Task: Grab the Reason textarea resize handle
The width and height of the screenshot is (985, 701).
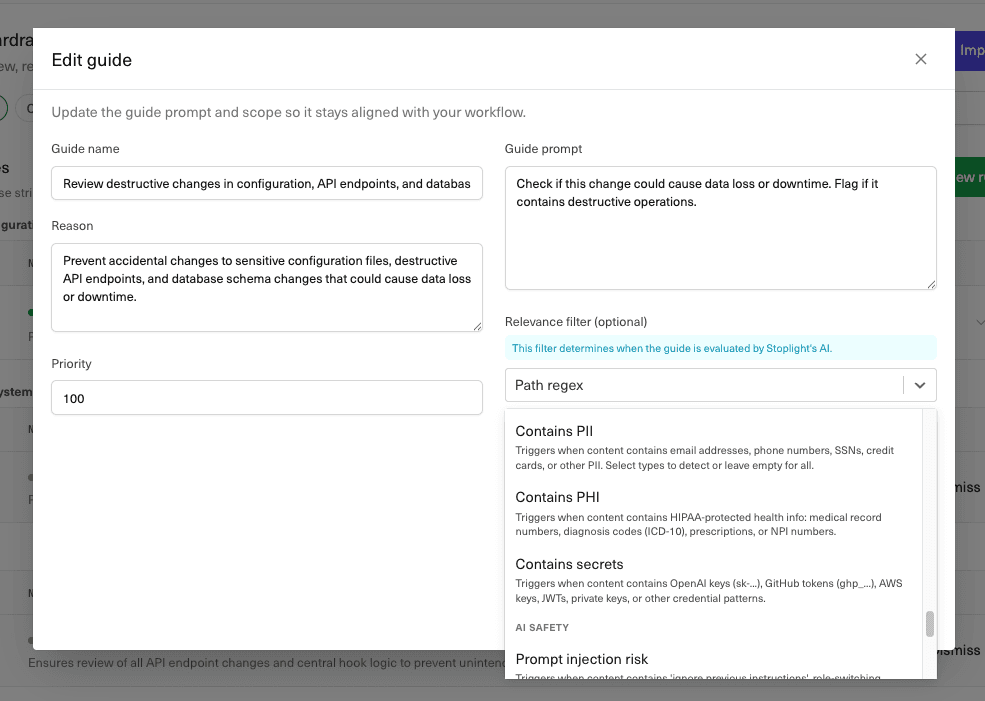Action: 477,326
